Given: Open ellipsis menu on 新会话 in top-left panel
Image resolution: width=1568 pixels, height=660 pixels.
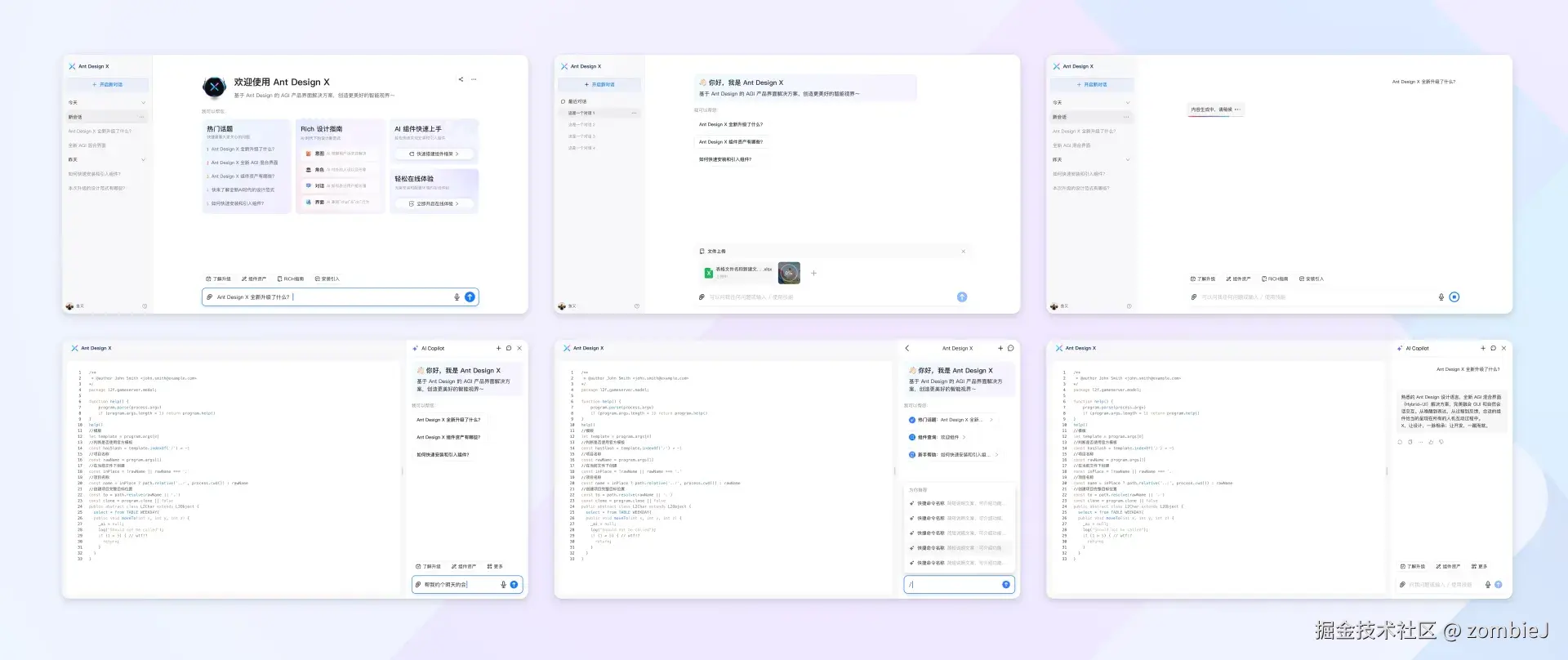Looking at the screenshot, I should coord(143,117).
